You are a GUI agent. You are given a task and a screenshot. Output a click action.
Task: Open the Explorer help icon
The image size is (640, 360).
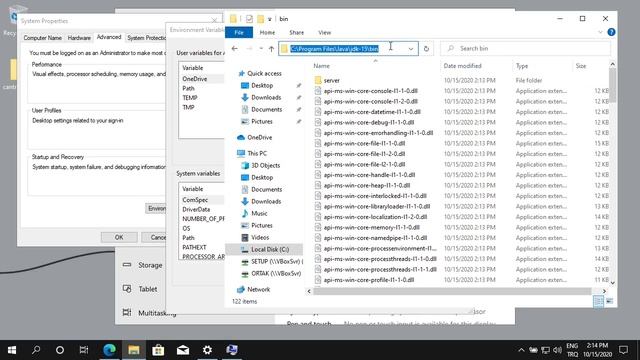(x=611, y=32)
